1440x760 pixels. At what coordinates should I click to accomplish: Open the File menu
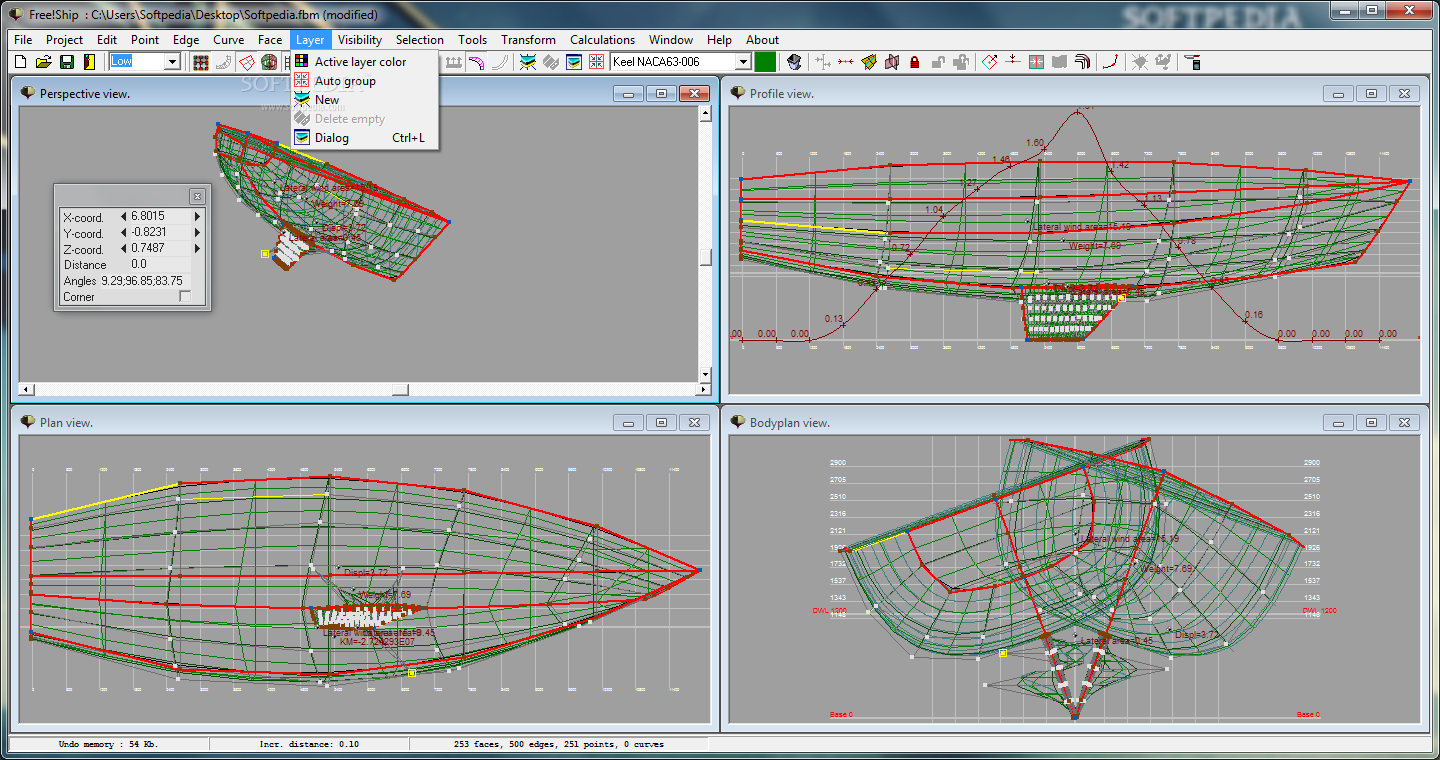tap(23, 40)
